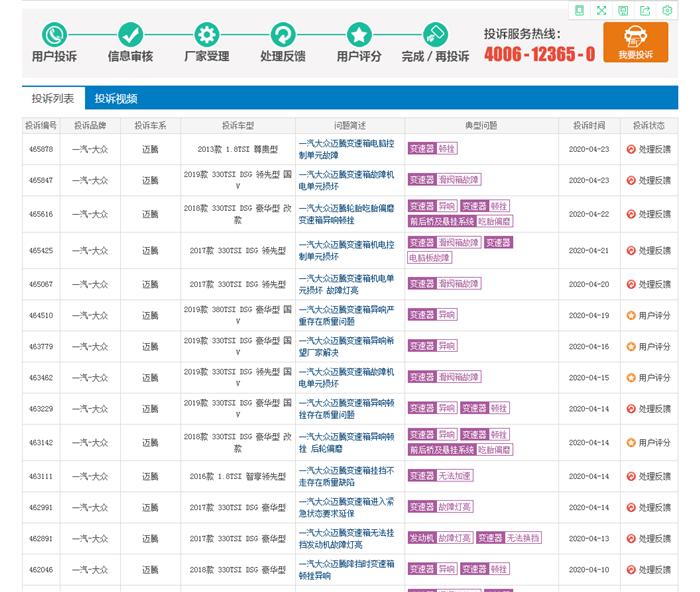Image resolution: width=700 pixels, height=592 pixels.
Task: Click model text 2013款 1.8TSI 尊贵型
Action: click(238, 149)
